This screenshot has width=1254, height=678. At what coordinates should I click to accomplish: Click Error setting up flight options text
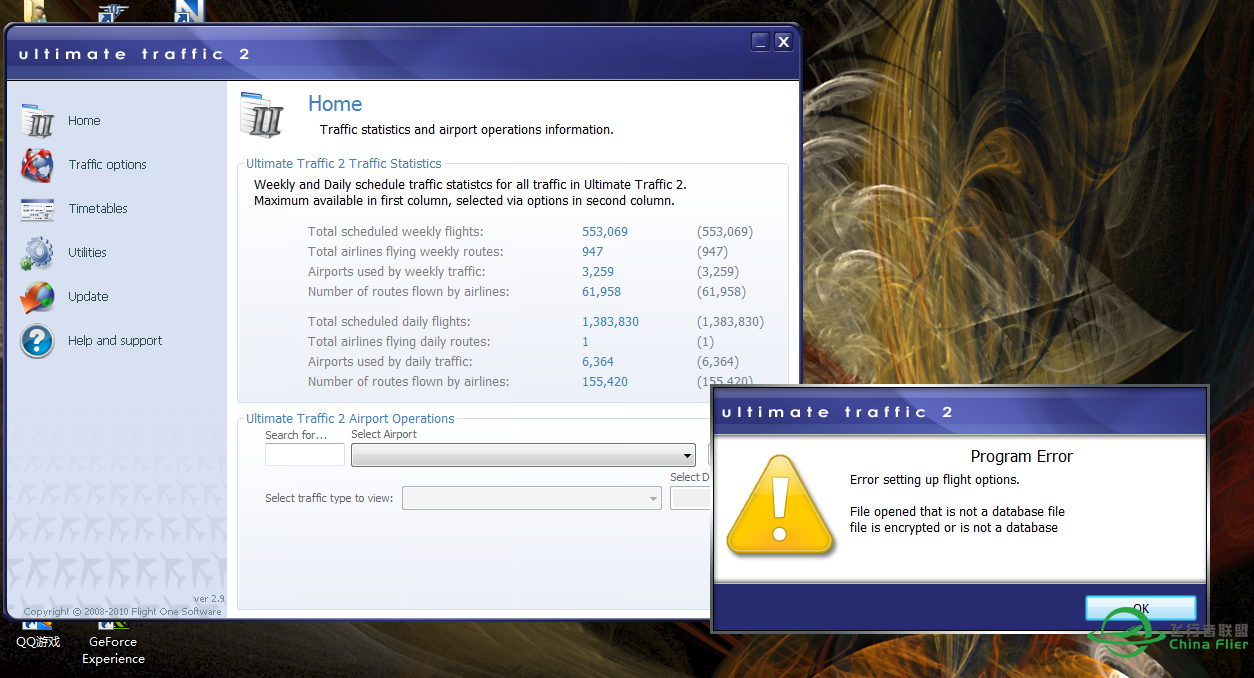934,480
